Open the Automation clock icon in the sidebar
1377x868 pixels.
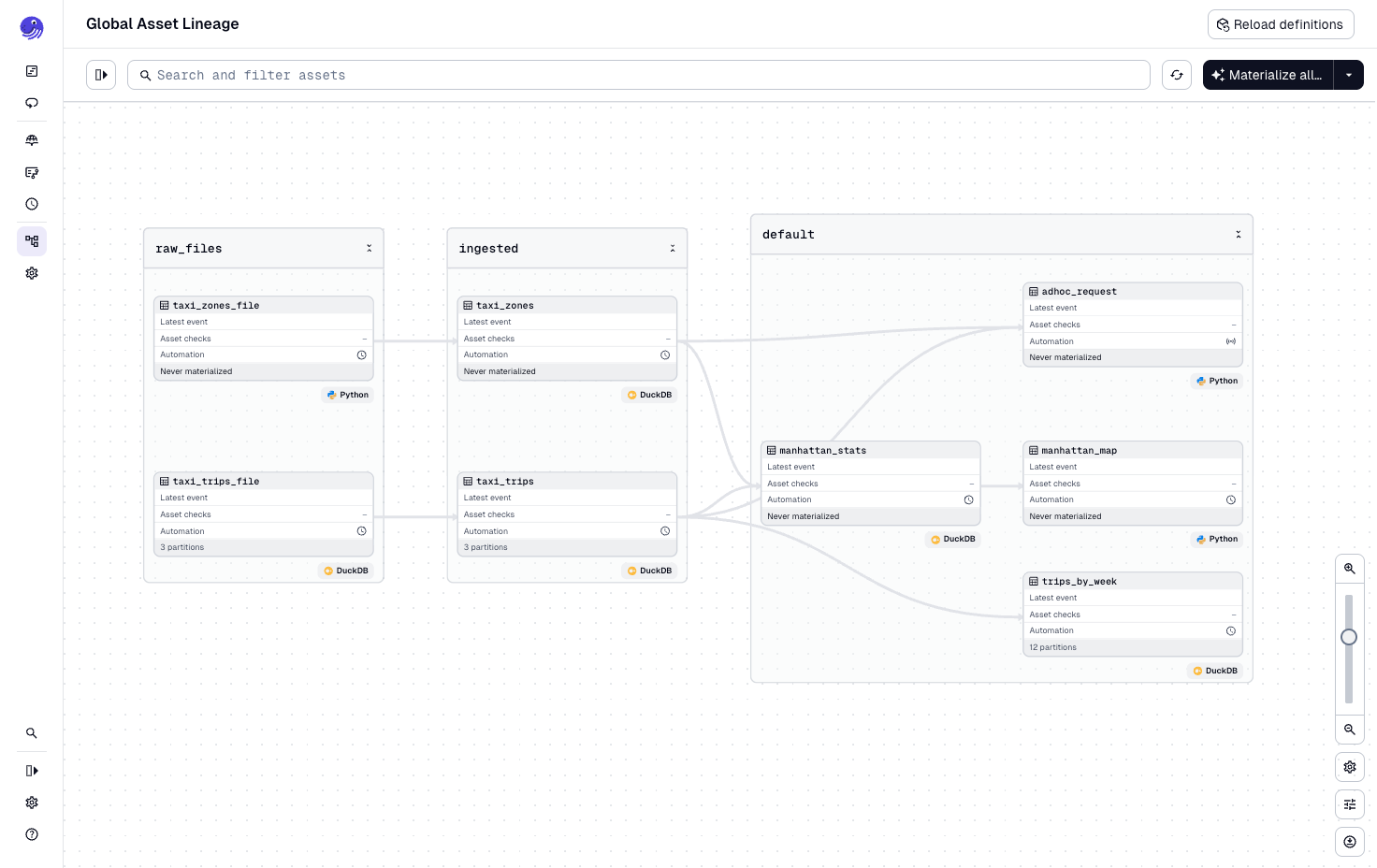point(32,204)
